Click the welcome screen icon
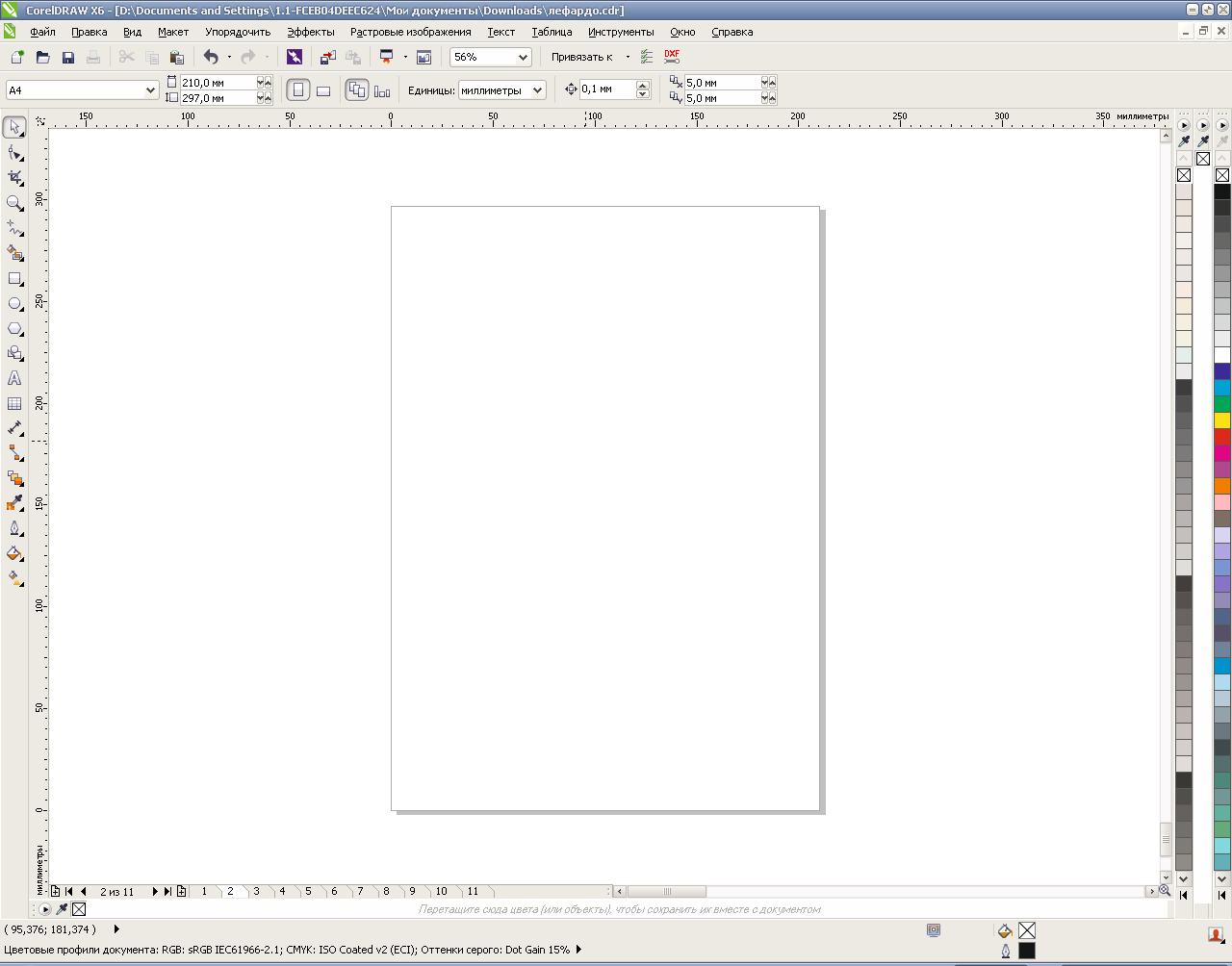The width and height of the screenshot is (1232, 966). tap(423, 58)
